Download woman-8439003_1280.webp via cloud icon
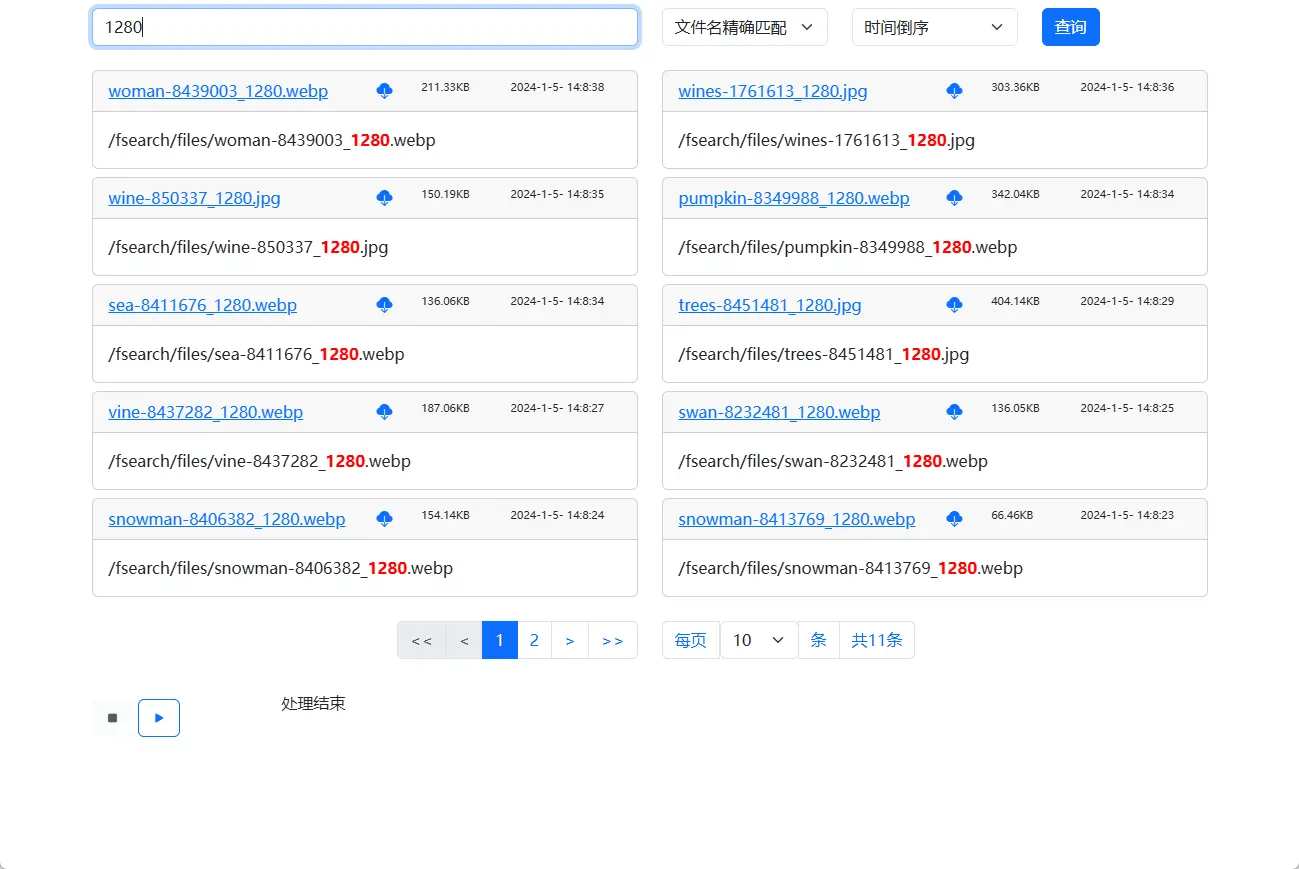The height and width of the screenshot is (869, 1299). 385,91
